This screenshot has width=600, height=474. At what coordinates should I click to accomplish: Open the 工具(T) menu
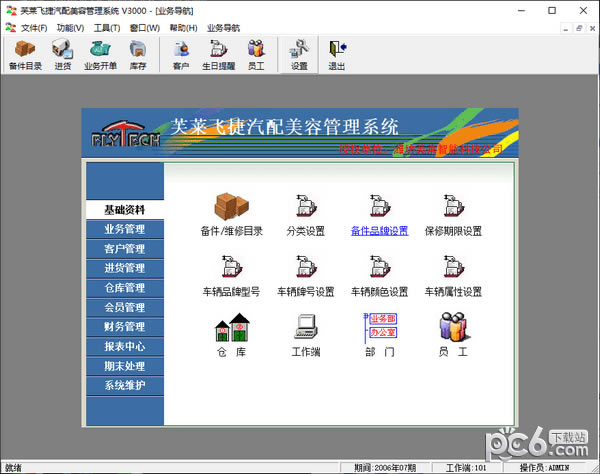coord(107,27)
